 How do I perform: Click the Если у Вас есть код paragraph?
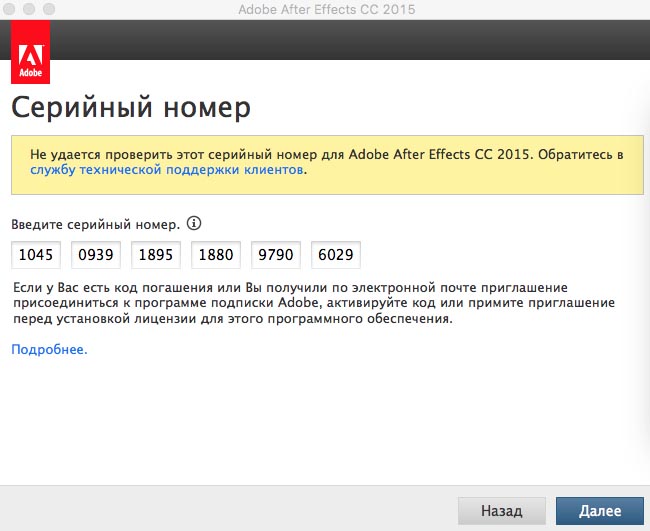pos(314,303)
